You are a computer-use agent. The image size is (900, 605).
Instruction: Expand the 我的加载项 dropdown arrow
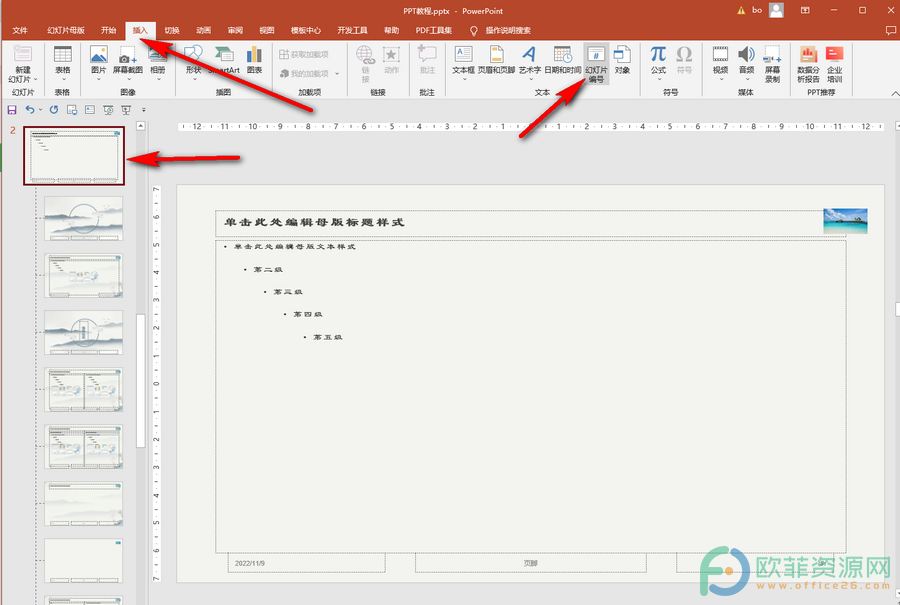click(337, 73)
